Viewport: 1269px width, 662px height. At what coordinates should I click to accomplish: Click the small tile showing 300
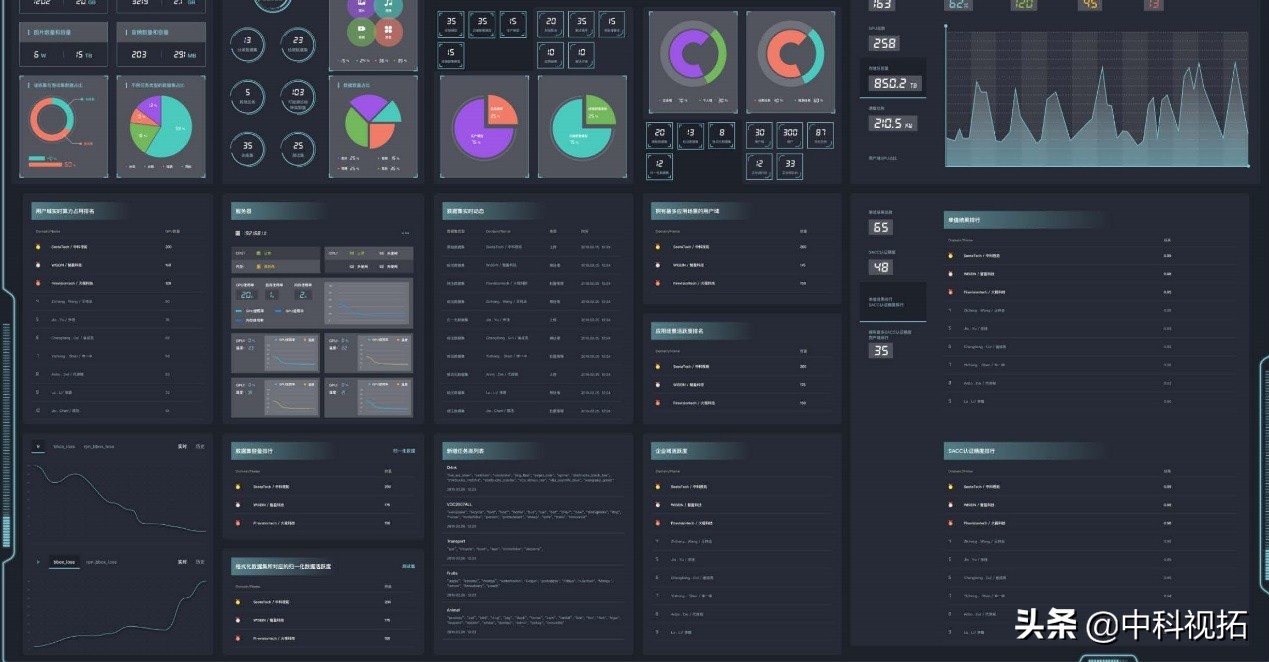(790, 134)
